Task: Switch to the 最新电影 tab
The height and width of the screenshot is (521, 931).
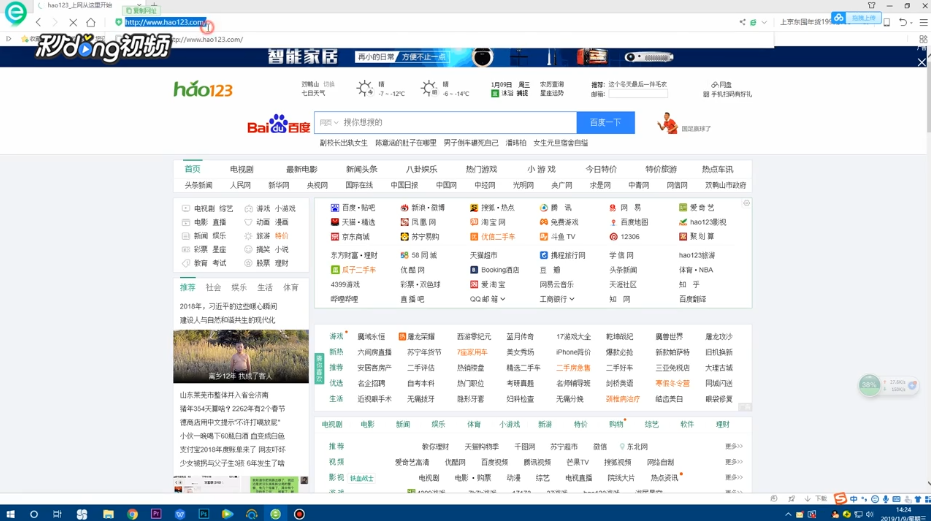Action: pyautogui.click(x=302, y=169)
